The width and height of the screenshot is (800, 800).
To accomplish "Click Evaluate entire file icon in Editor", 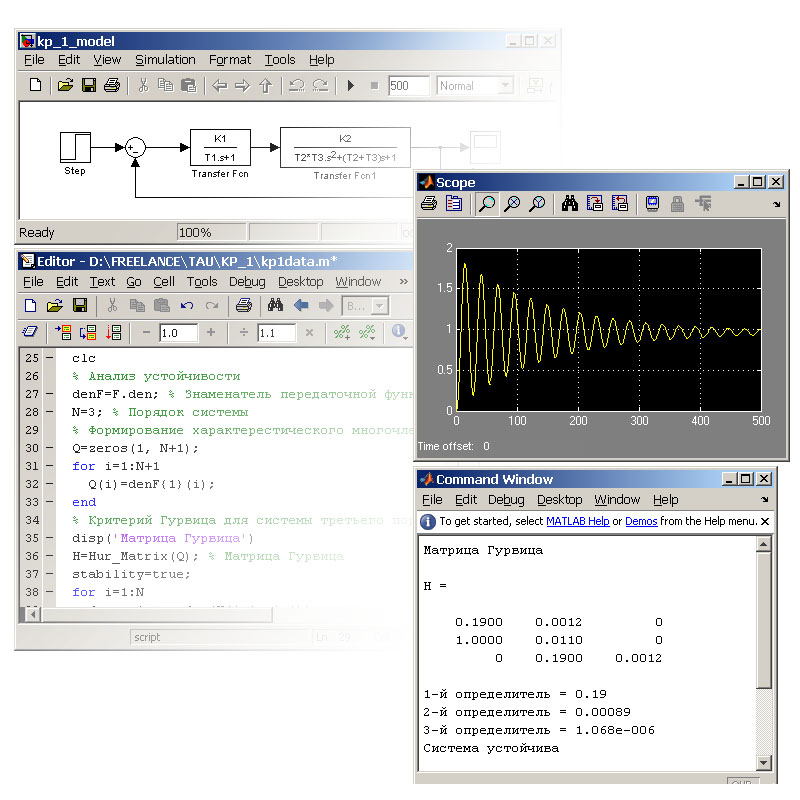I will (x=113, y=332).
